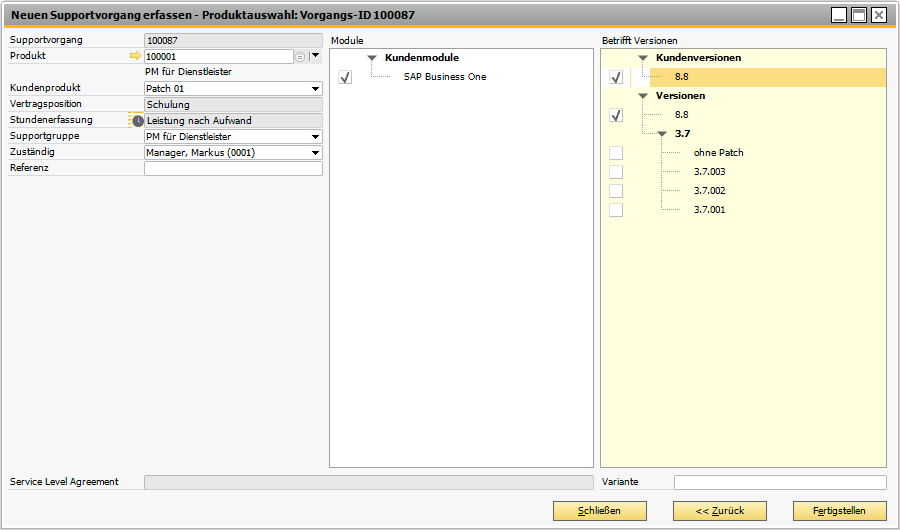Screen dimensions: 900x530
Task: Tick the checkbox for version 3.7.003
Action: 616,172
